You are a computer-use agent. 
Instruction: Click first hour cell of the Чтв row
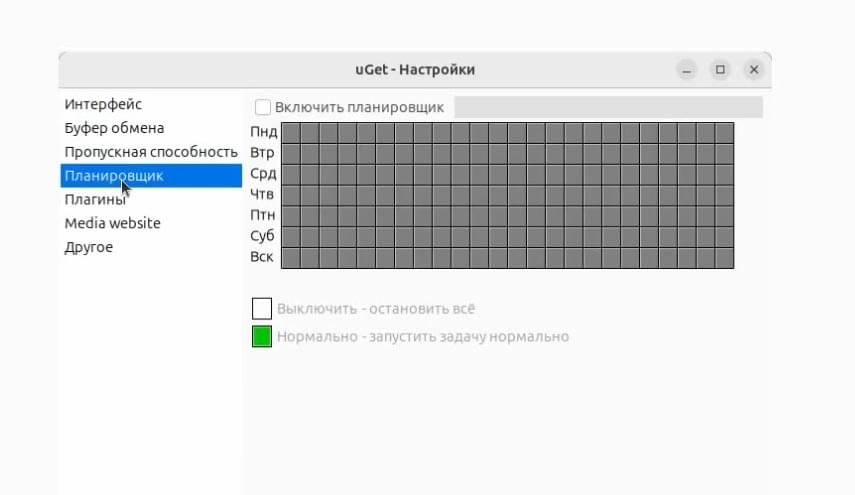click(291, 195)
